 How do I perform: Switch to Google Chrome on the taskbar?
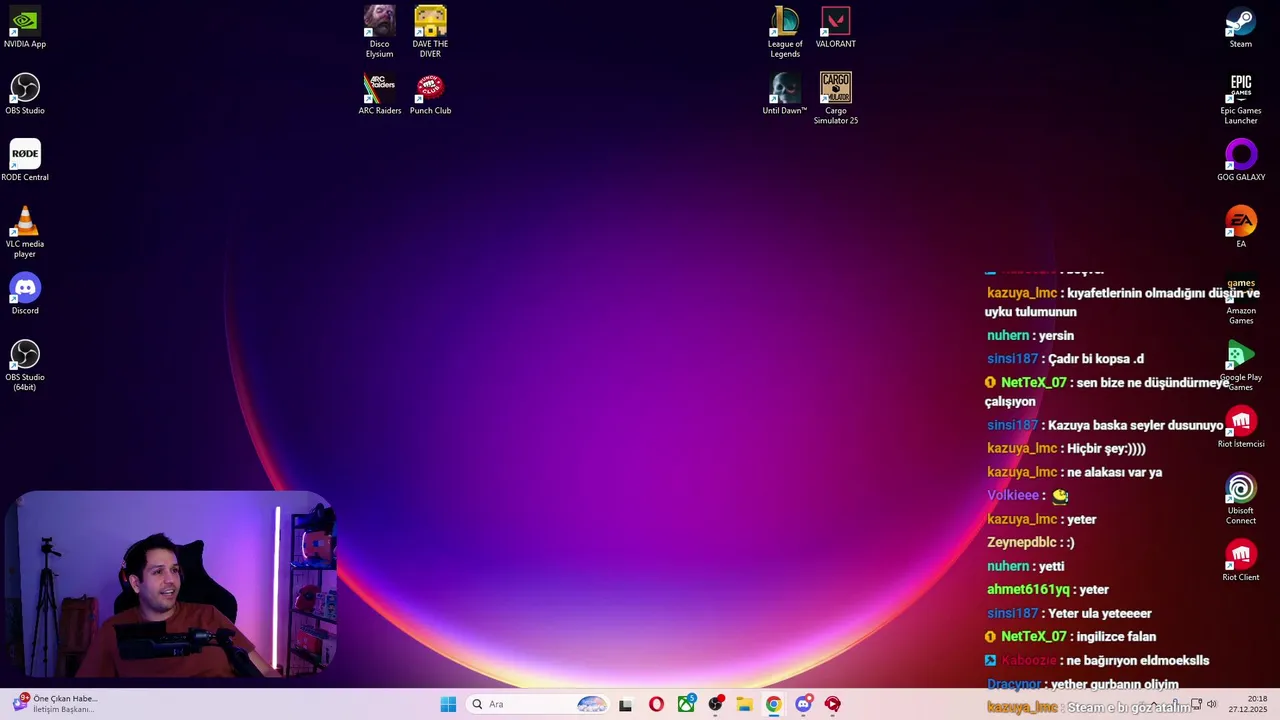(774, 704)
